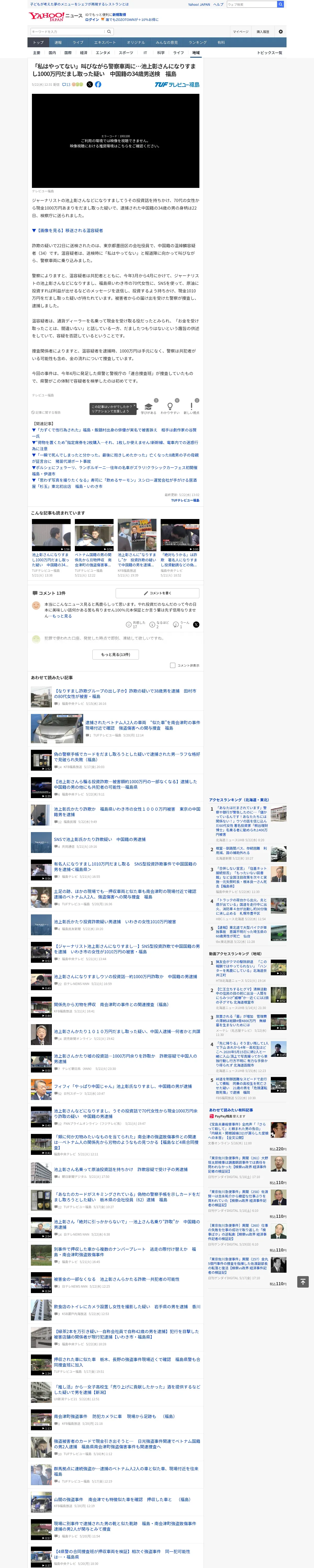Focus the ウェブ検索 input field

point(252,4)
